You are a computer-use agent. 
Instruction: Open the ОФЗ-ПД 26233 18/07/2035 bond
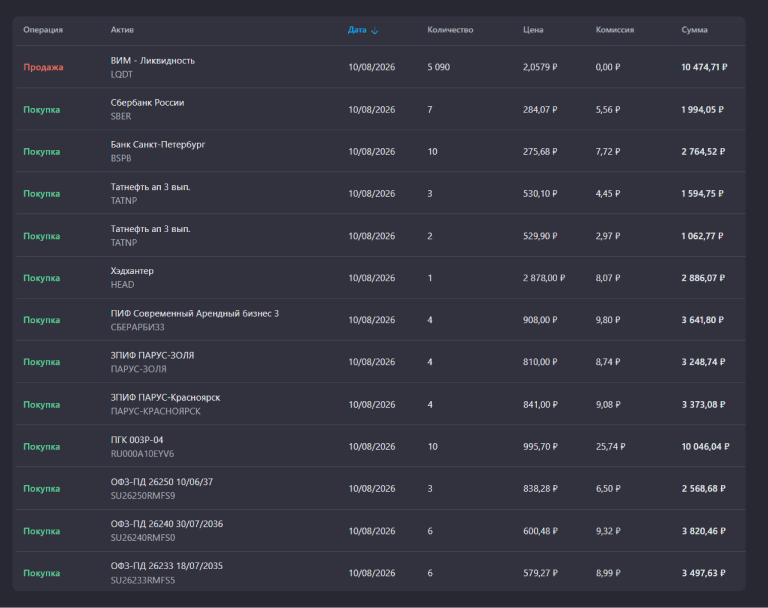[167, 566]
